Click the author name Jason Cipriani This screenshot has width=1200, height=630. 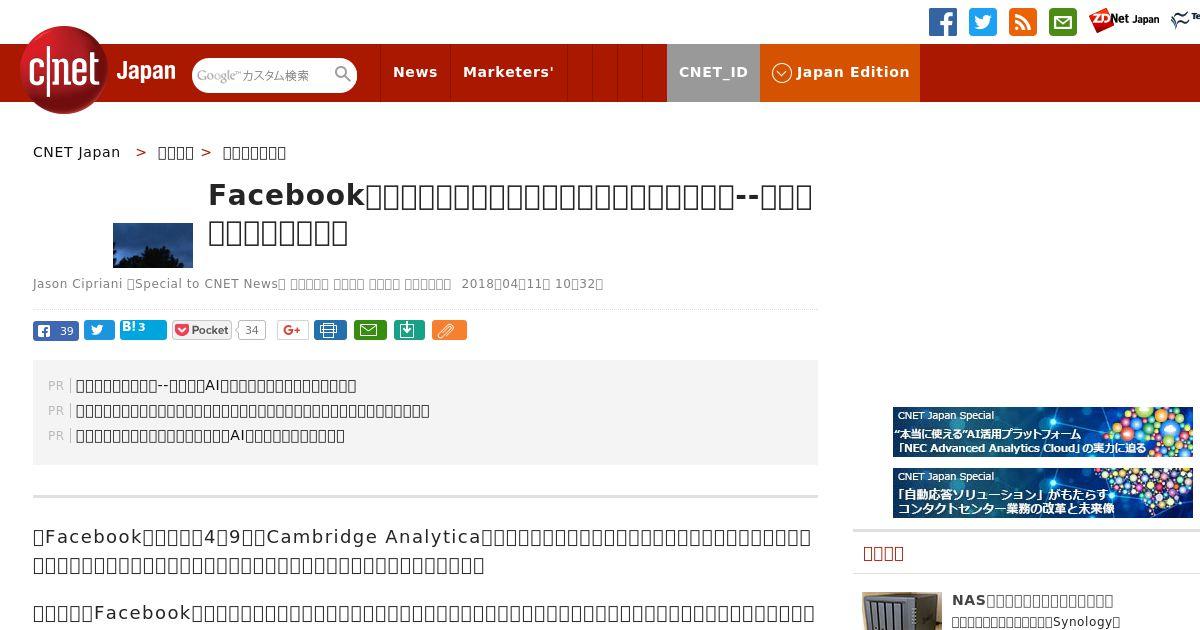click(77, 284)
